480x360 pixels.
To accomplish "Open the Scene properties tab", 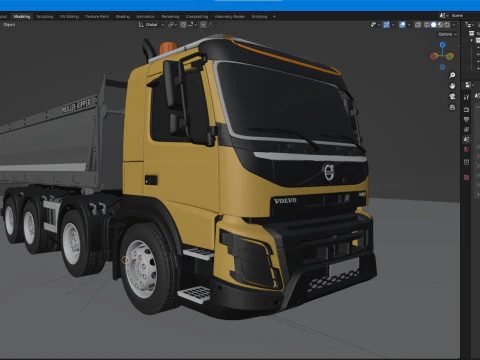I will (x=466, y=139).
